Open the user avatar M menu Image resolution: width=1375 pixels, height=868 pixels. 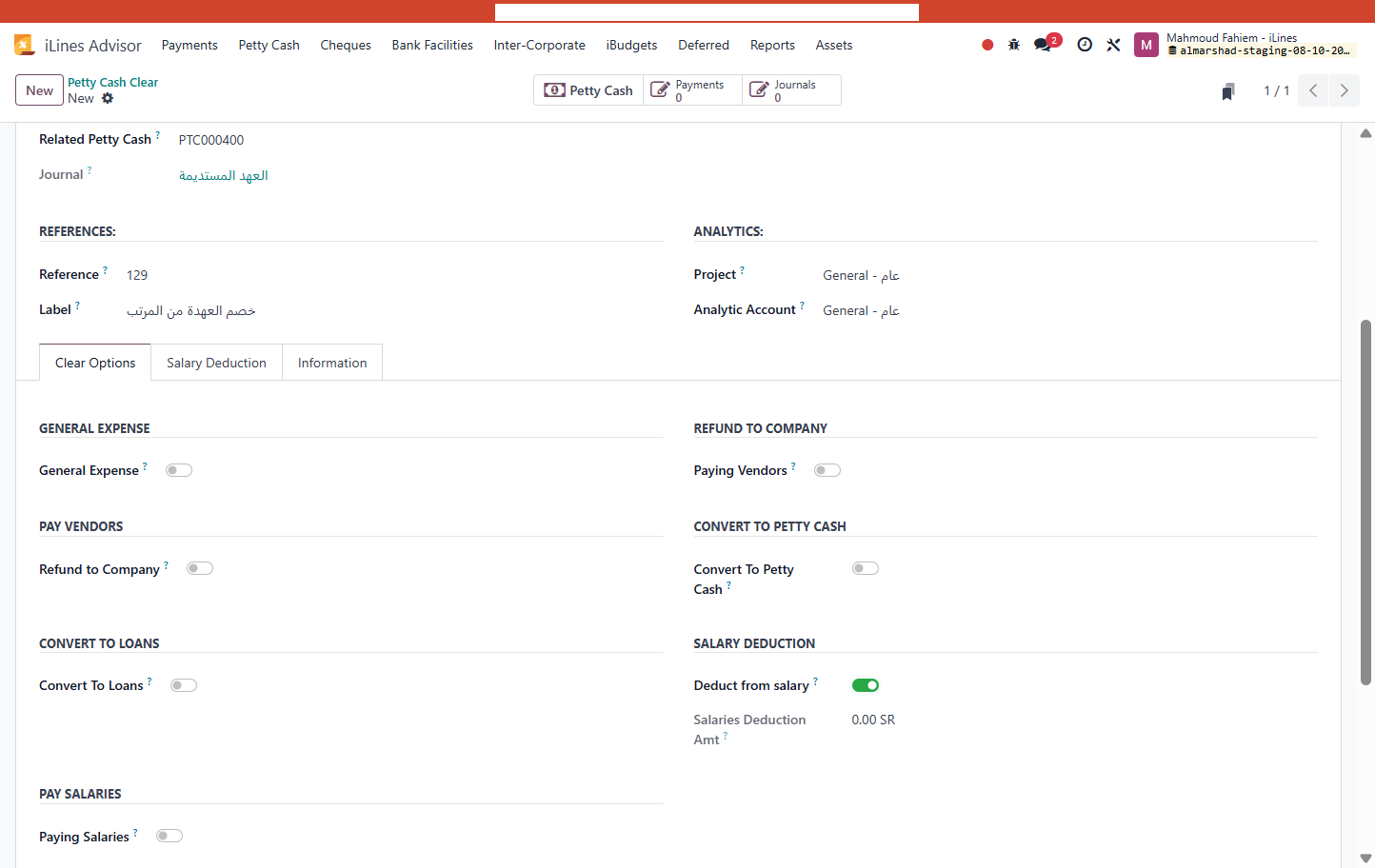(1146, 45)
